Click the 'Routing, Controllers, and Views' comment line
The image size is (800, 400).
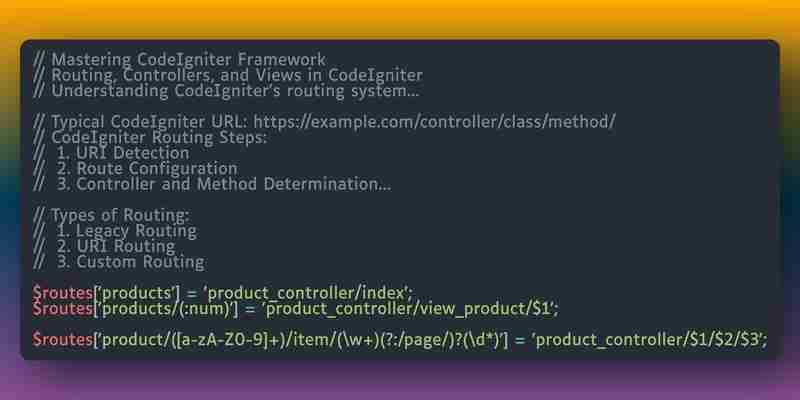[x=228, y=76]
